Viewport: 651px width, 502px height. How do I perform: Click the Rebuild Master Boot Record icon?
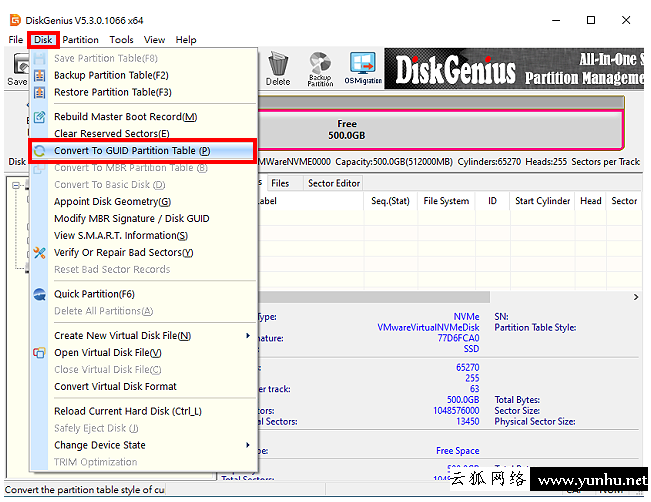tap(39, 117)
